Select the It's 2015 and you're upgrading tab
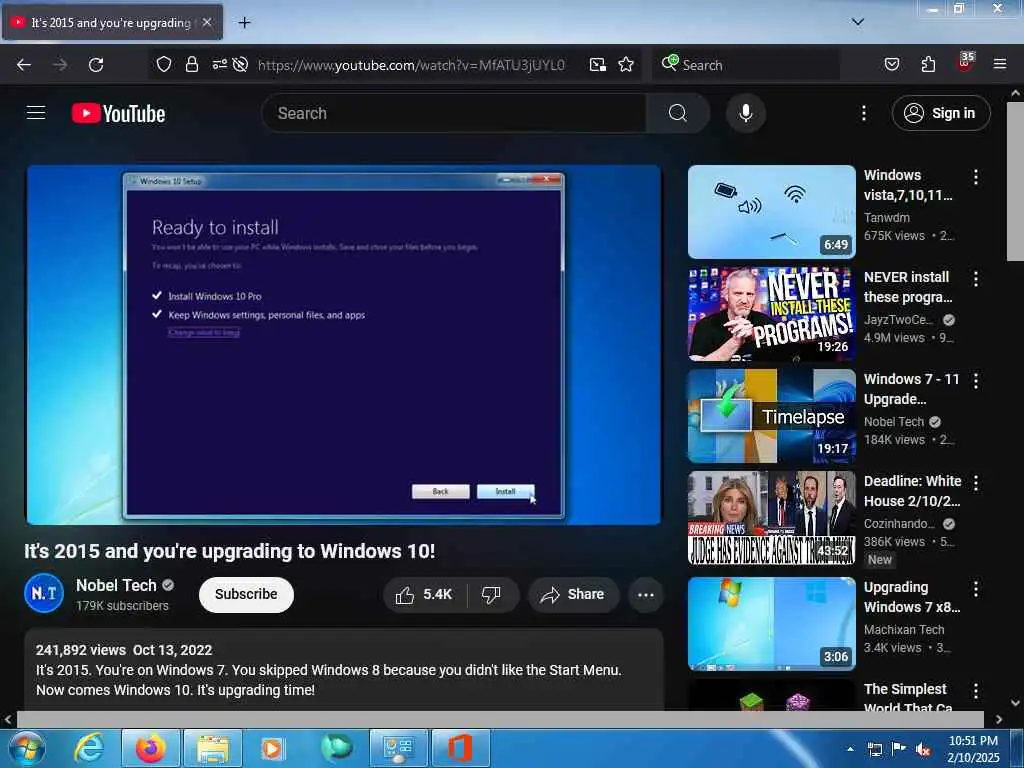 point(104,22)
